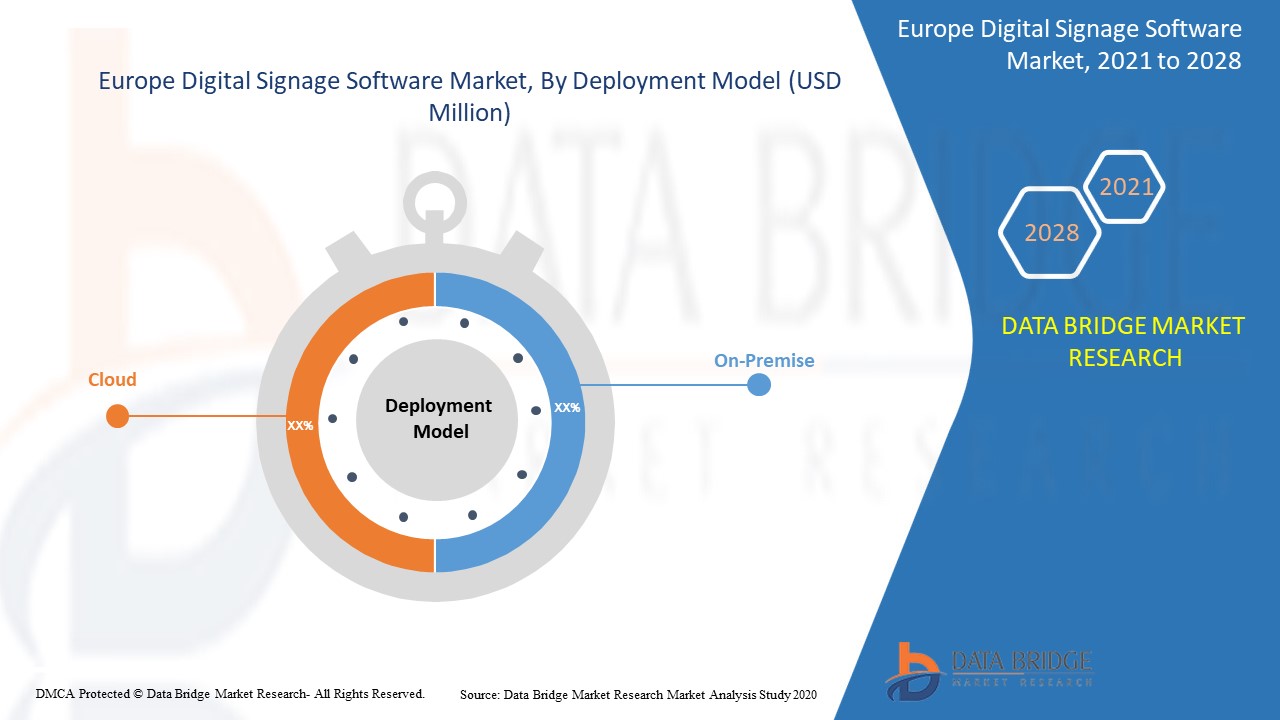Expand the Deployment Model center label
This screenshot has height=720, width=1280.
pyautogui.click(x=436, y=419)
